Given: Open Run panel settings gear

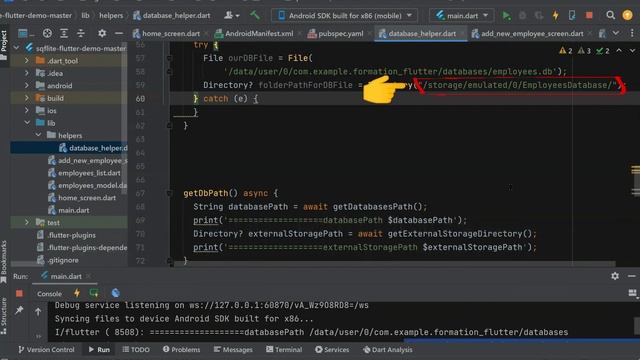Looking at the screenshot, I should click(x=615, y=276).
